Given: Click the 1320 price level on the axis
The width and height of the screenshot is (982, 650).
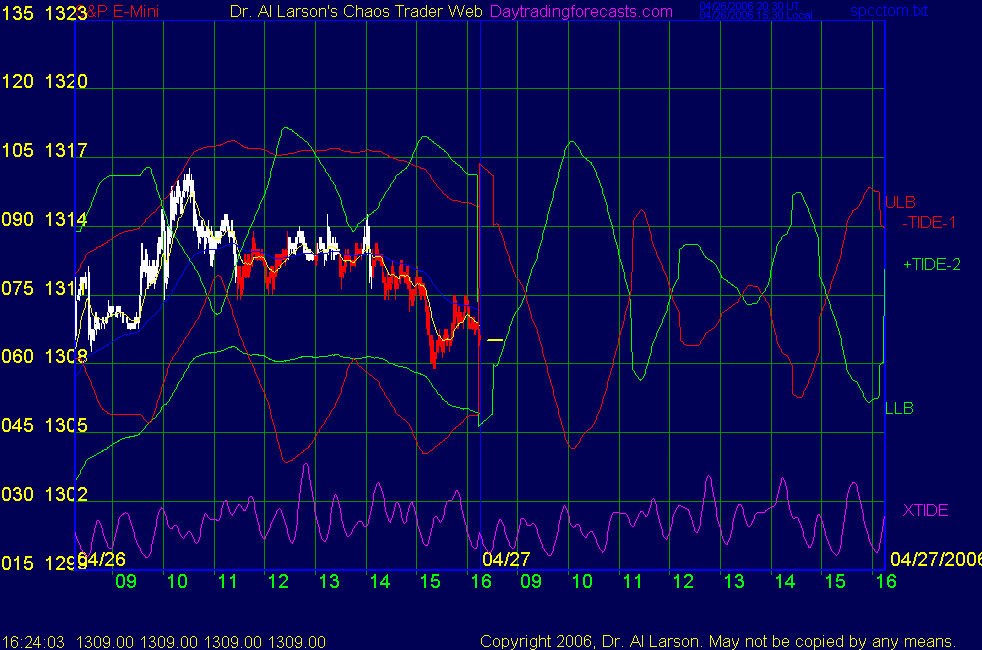Looking at the screenshot, I should pyautogui.click(x=66, y=82).
